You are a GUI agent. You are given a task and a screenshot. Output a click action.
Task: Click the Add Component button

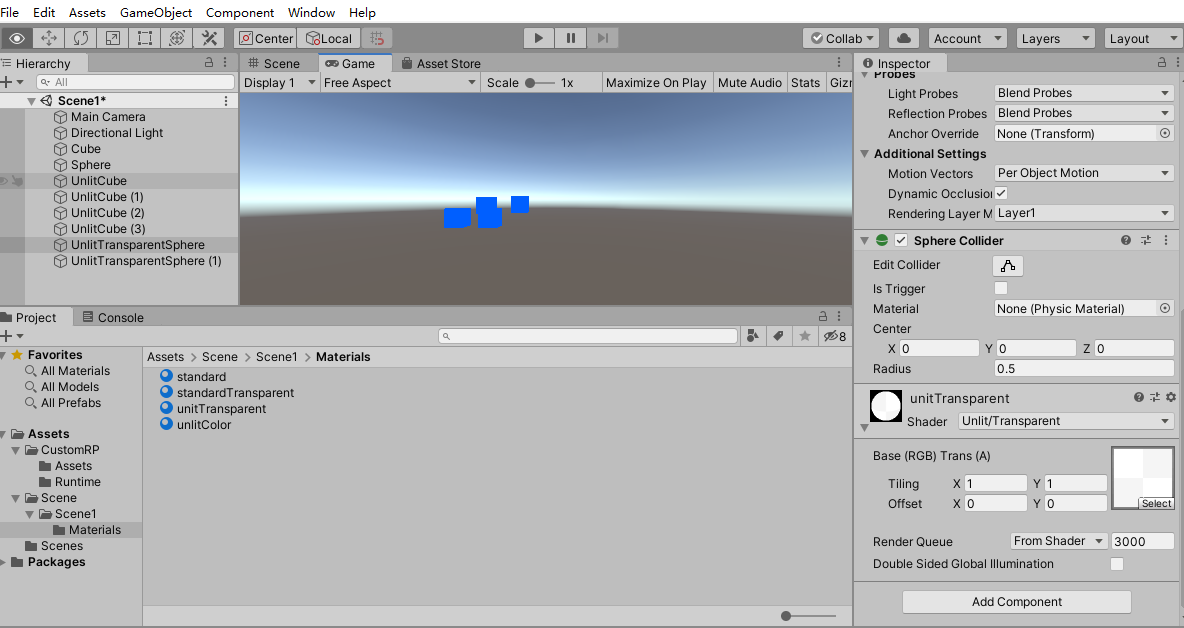point(1016,602)
